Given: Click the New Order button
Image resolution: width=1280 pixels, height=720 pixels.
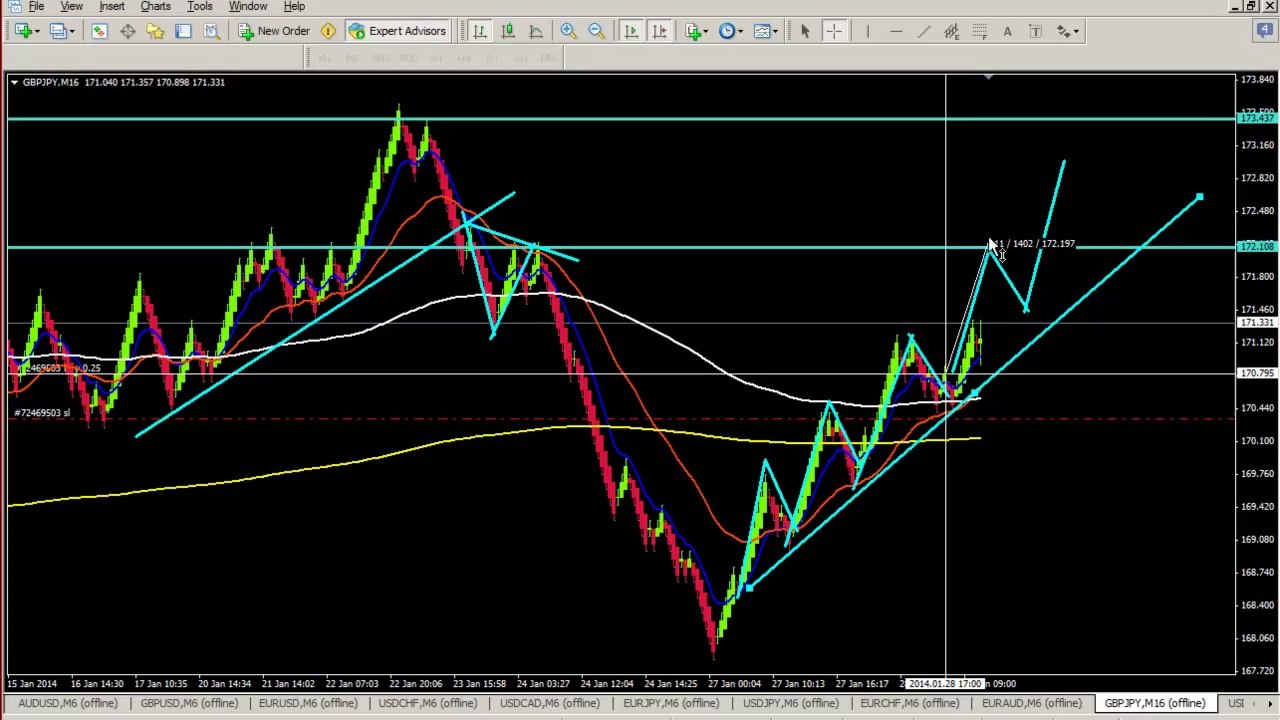Looking at the screenshot, I should (274, 31).
